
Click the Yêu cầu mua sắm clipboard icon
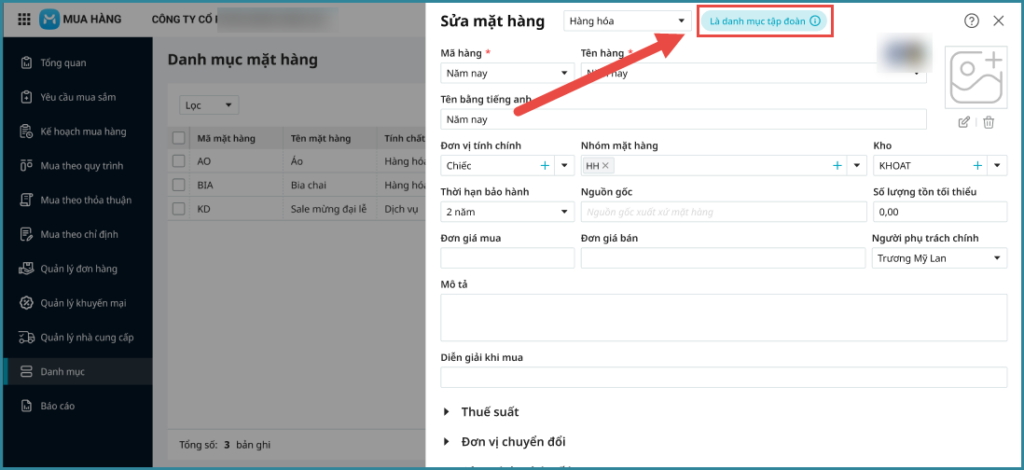[x=26, y=97]
